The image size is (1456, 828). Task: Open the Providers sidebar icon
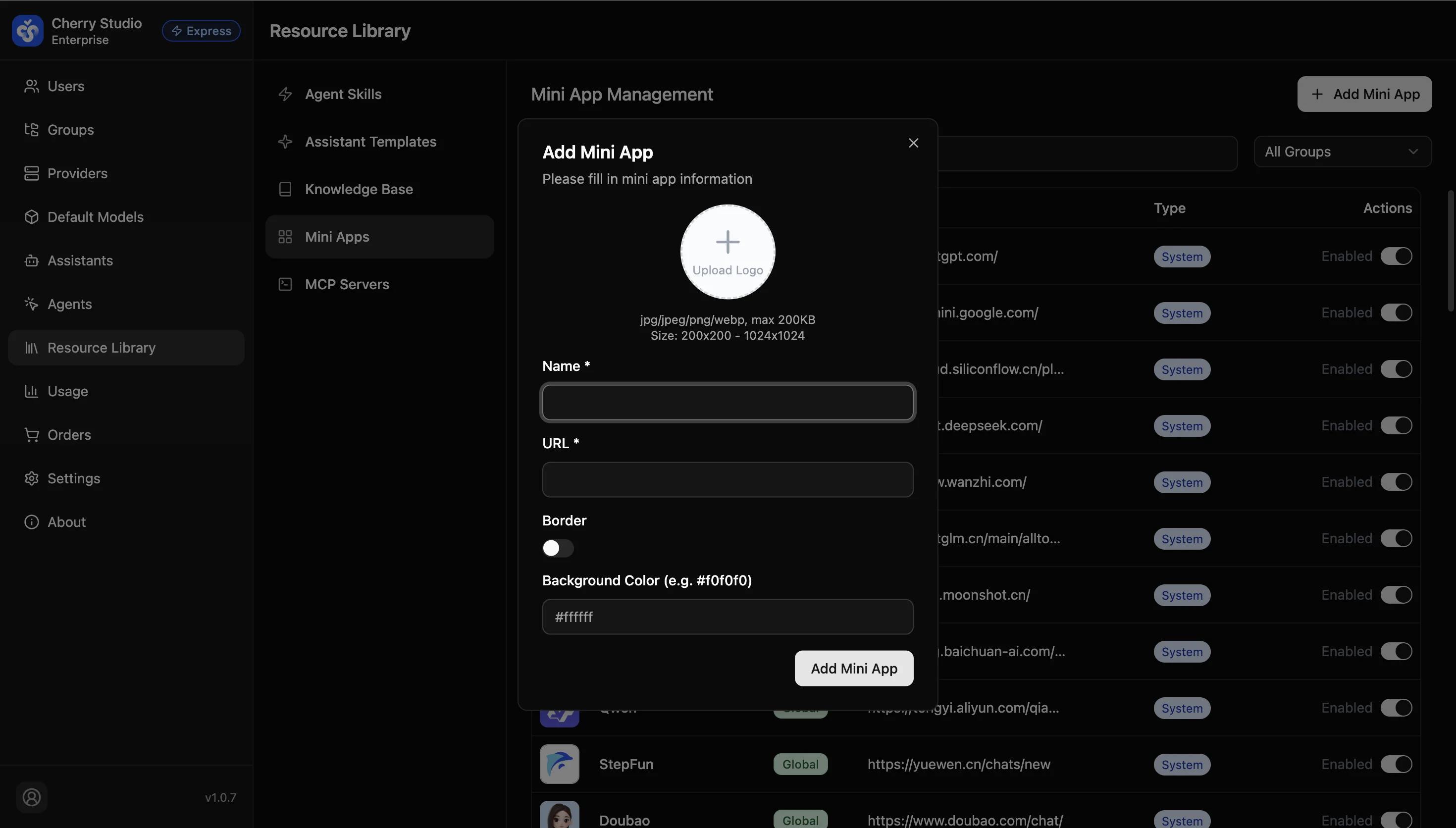(x=31, y=173)
